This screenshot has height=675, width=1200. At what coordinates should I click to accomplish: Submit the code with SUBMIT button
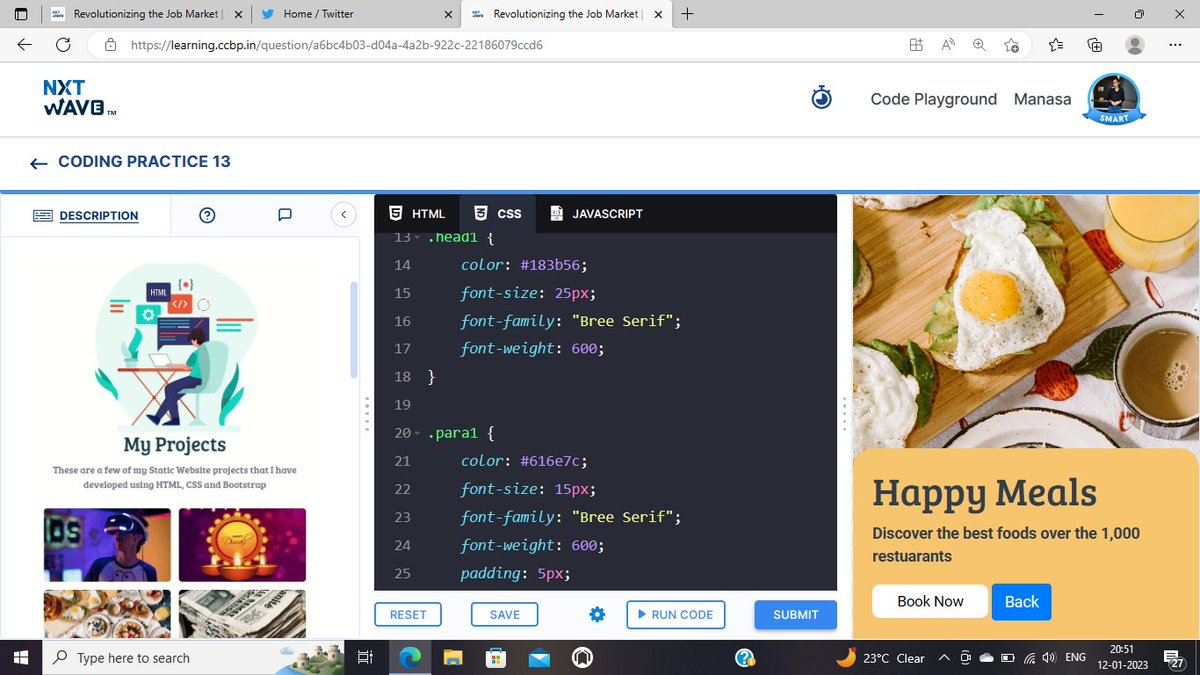click(795, 614)
